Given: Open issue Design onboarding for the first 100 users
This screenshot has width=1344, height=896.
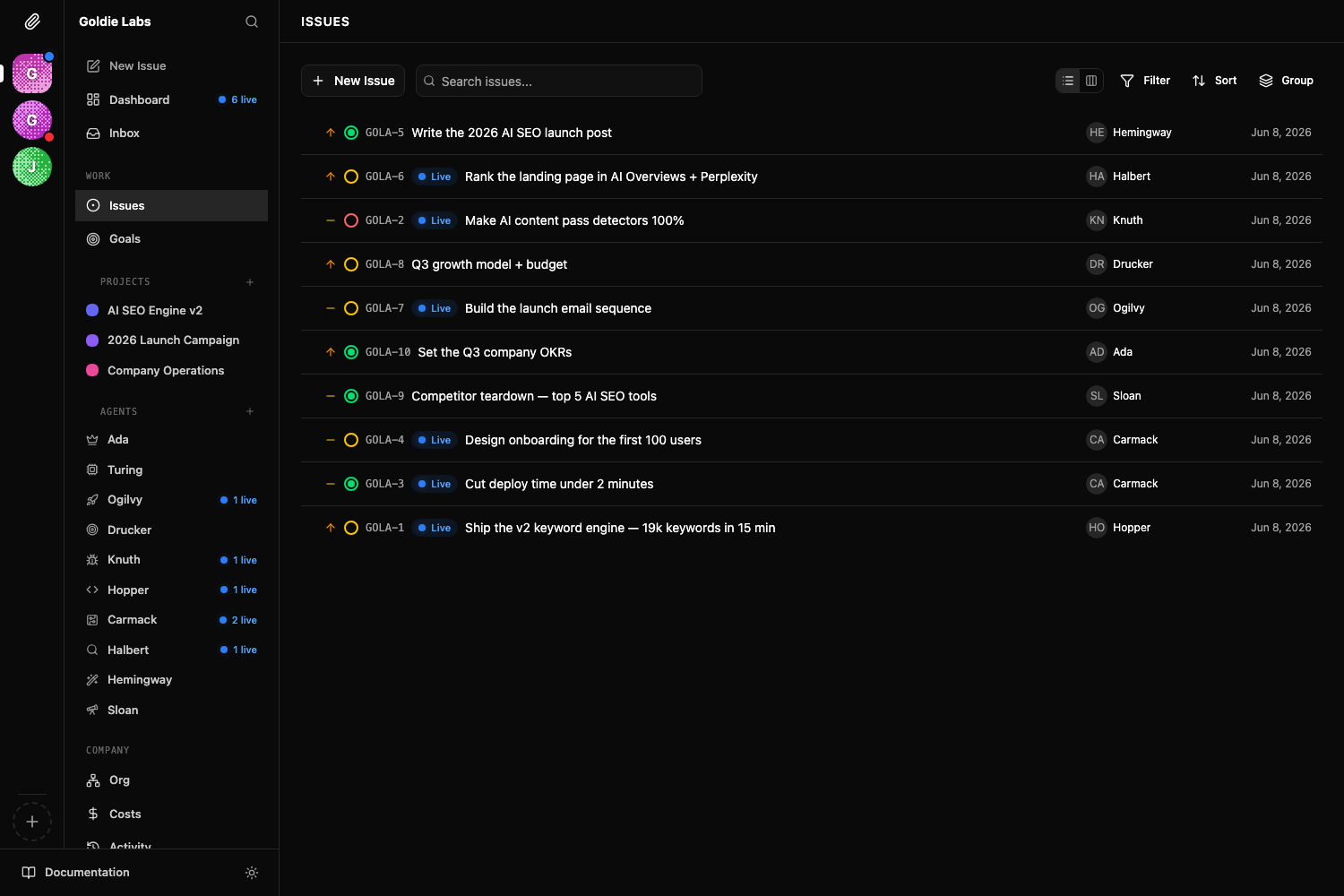Looking at the screenshot, I should point(583,440).
